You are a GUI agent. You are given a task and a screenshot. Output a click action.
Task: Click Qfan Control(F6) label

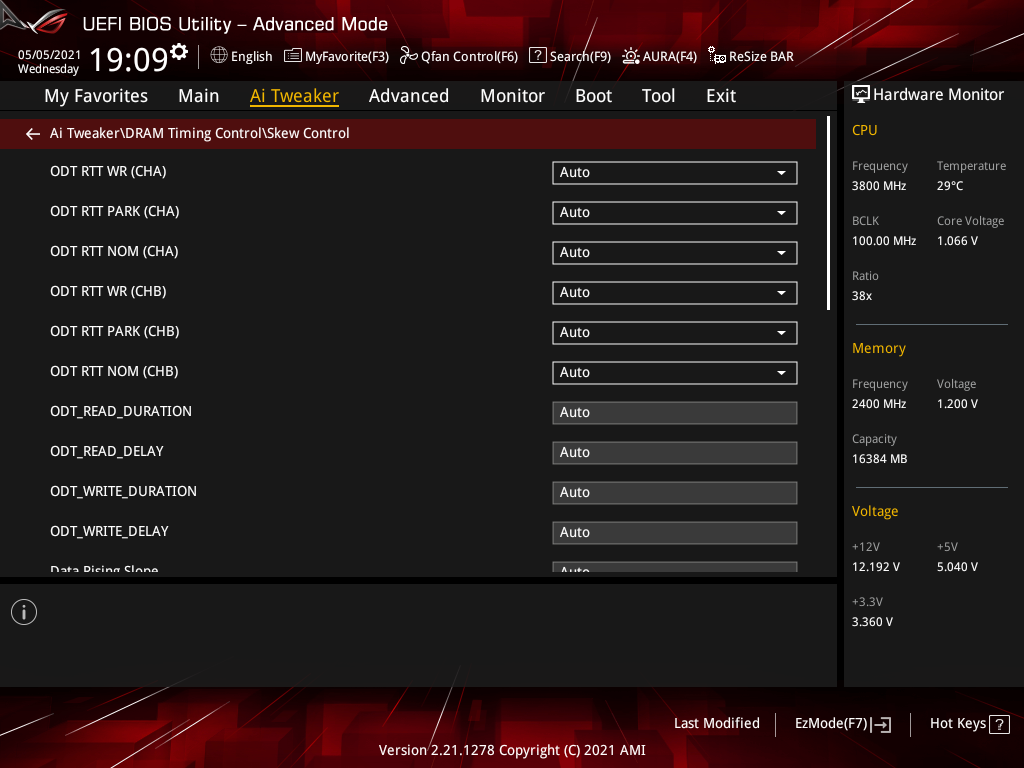click(470, 57)
